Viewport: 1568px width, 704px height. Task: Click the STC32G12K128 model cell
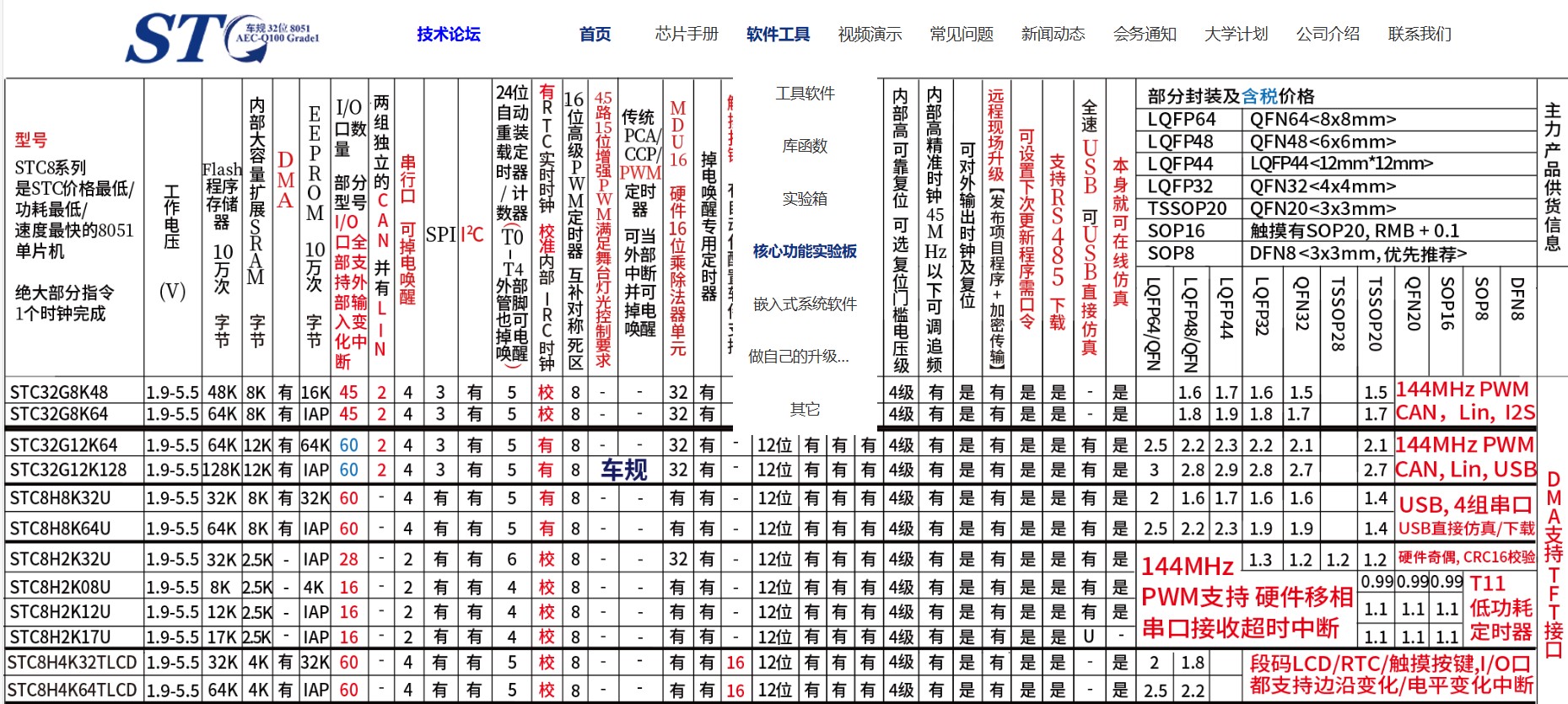tap(67, 470)
